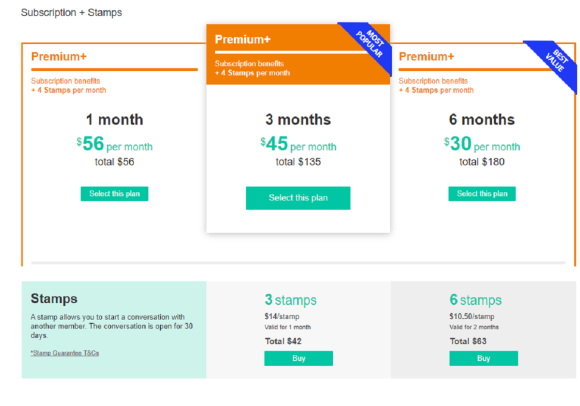Screen dimensions: 580x406
Task: Buy the 3 stamps package
Action: 299,358
